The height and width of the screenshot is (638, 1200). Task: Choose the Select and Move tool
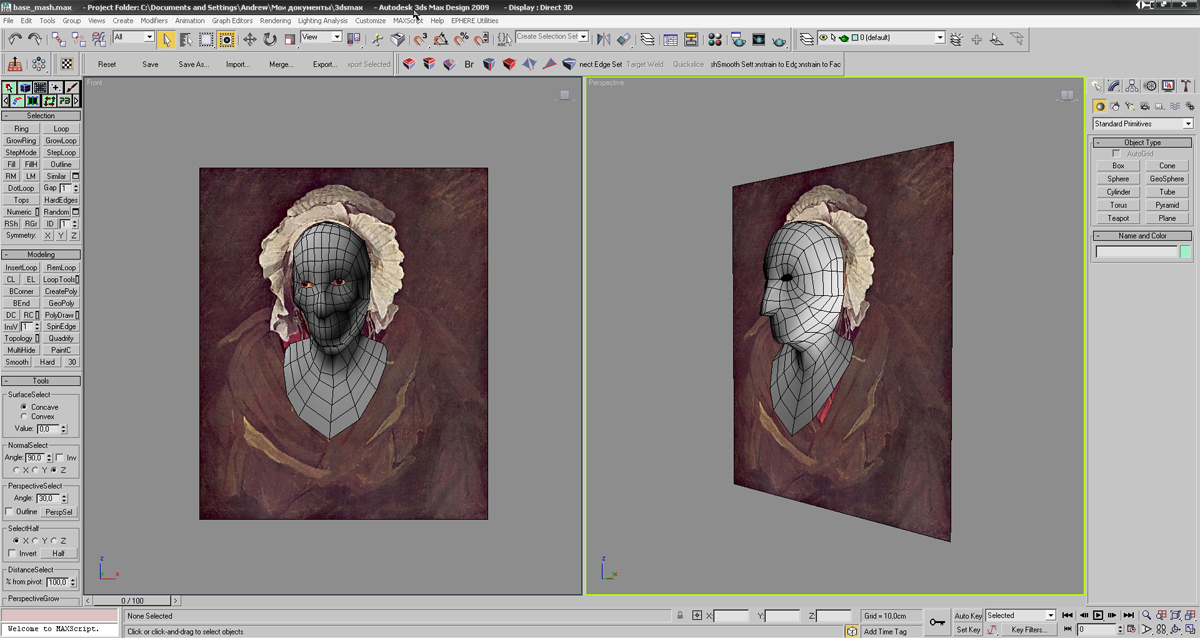click(x=250, y=39)
